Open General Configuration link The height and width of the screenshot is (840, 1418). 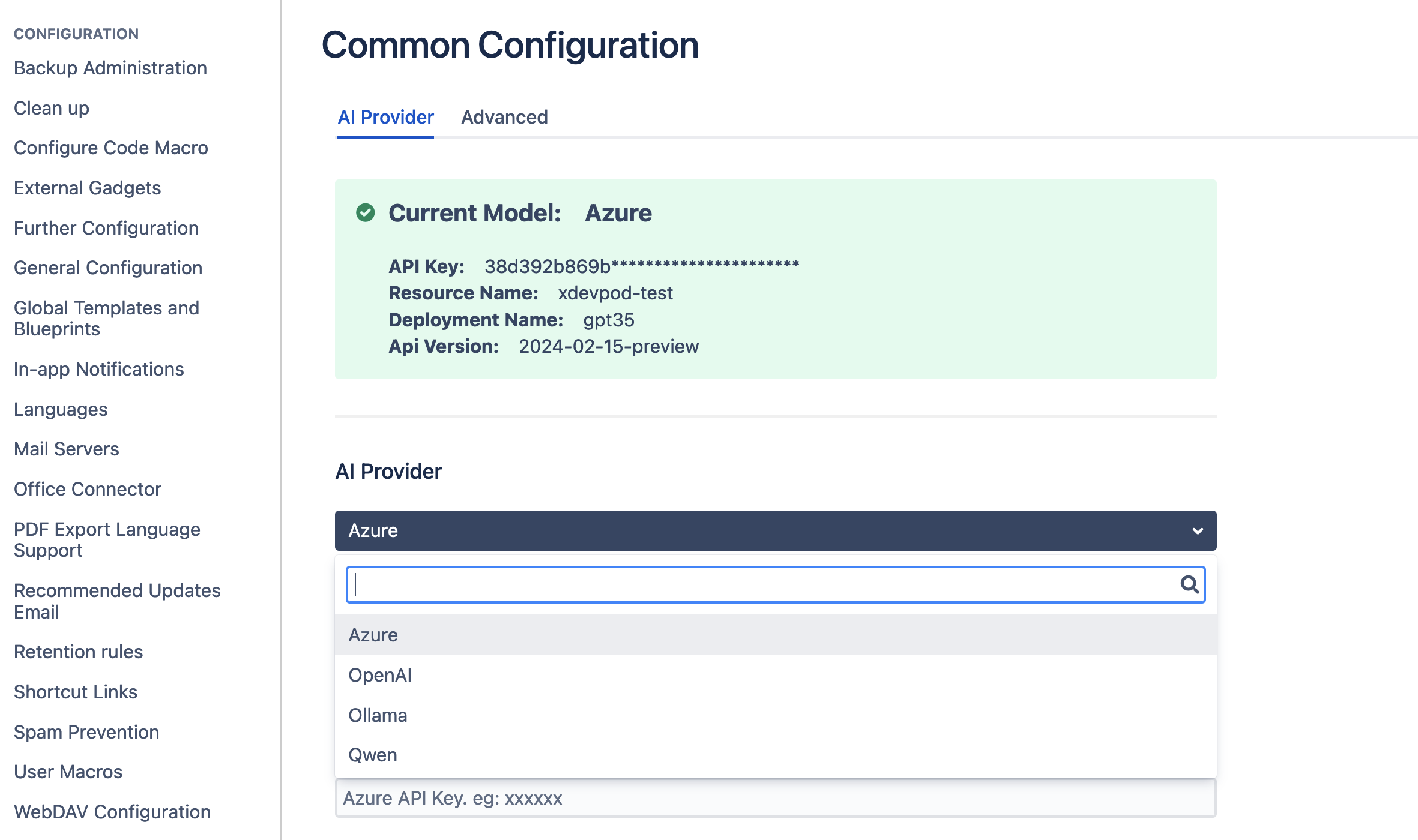pyautogui.click(x=108, y=268)
